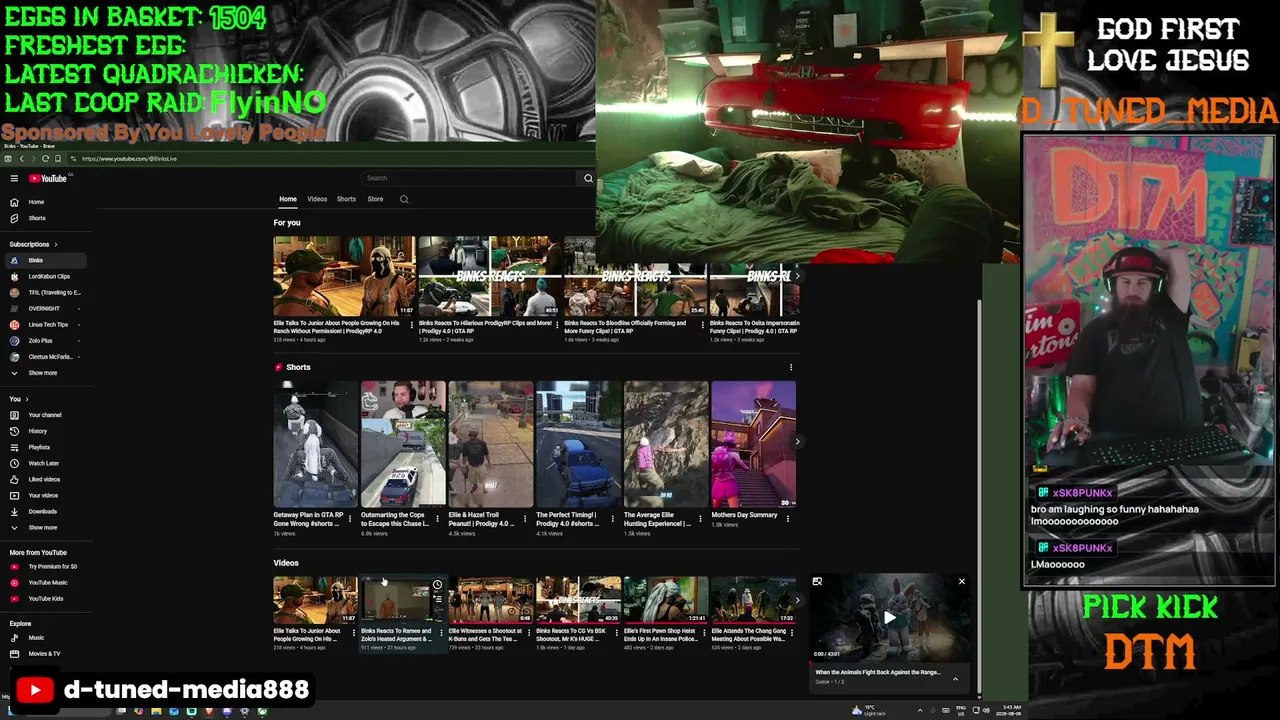Play the miniplayer video
Screen dimensions: 1280x720
(x=889, y=617)
